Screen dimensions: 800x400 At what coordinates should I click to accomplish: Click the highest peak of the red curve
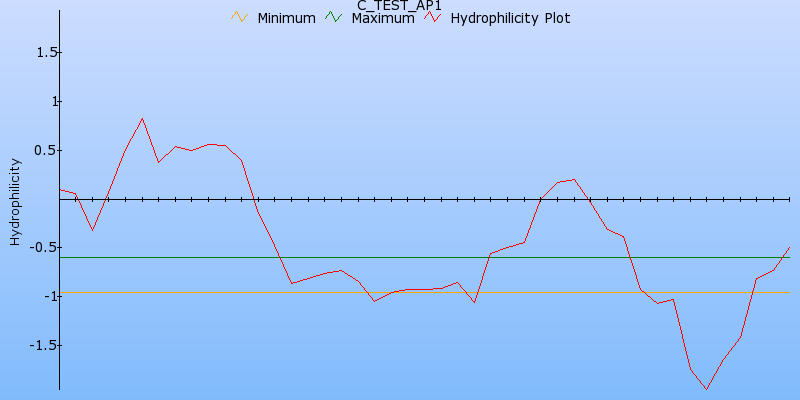pos(142,118)
